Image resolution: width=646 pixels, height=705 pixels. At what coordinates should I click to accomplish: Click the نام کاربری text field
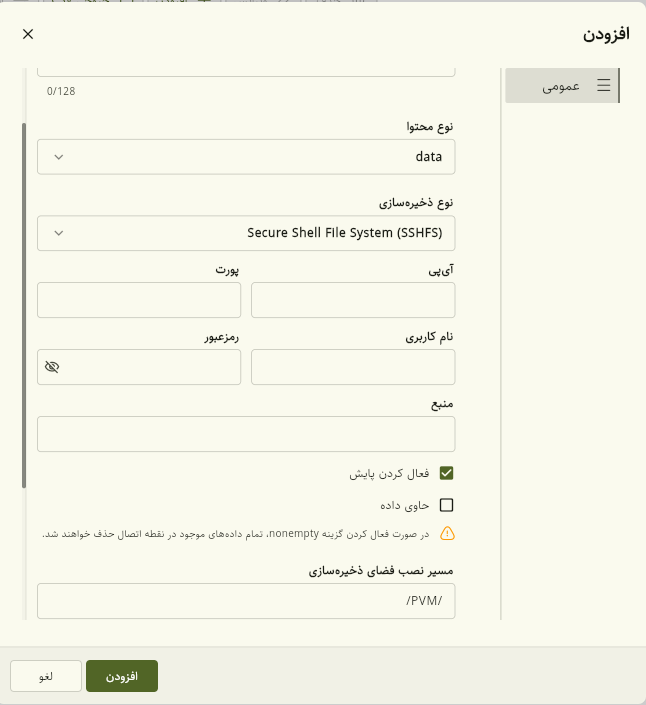353,367
